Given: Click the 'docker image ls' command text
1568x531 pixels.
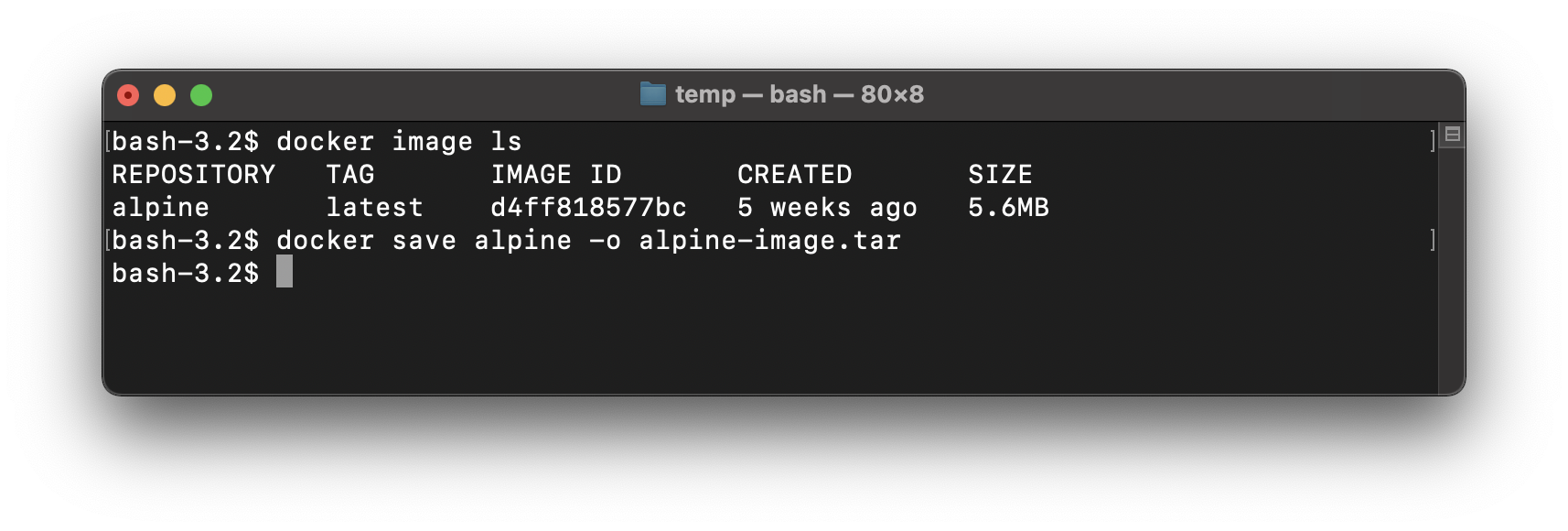Looking at the screenshot, I should [x=399, y=142].
